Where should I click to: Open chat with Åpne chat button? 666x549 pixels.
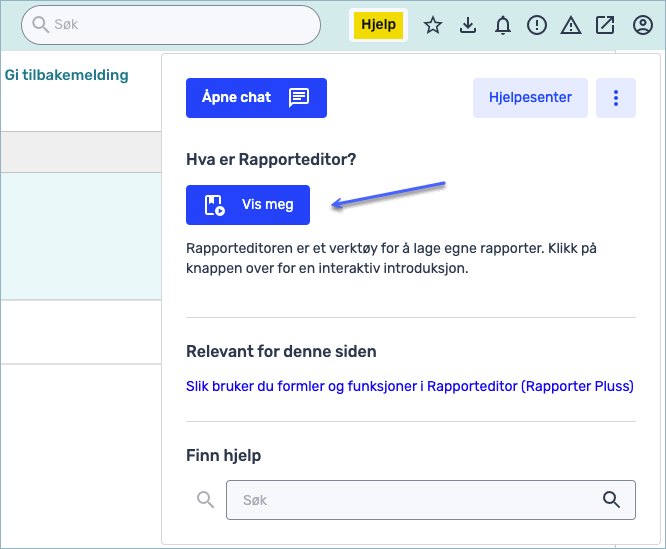click(256, 98)
